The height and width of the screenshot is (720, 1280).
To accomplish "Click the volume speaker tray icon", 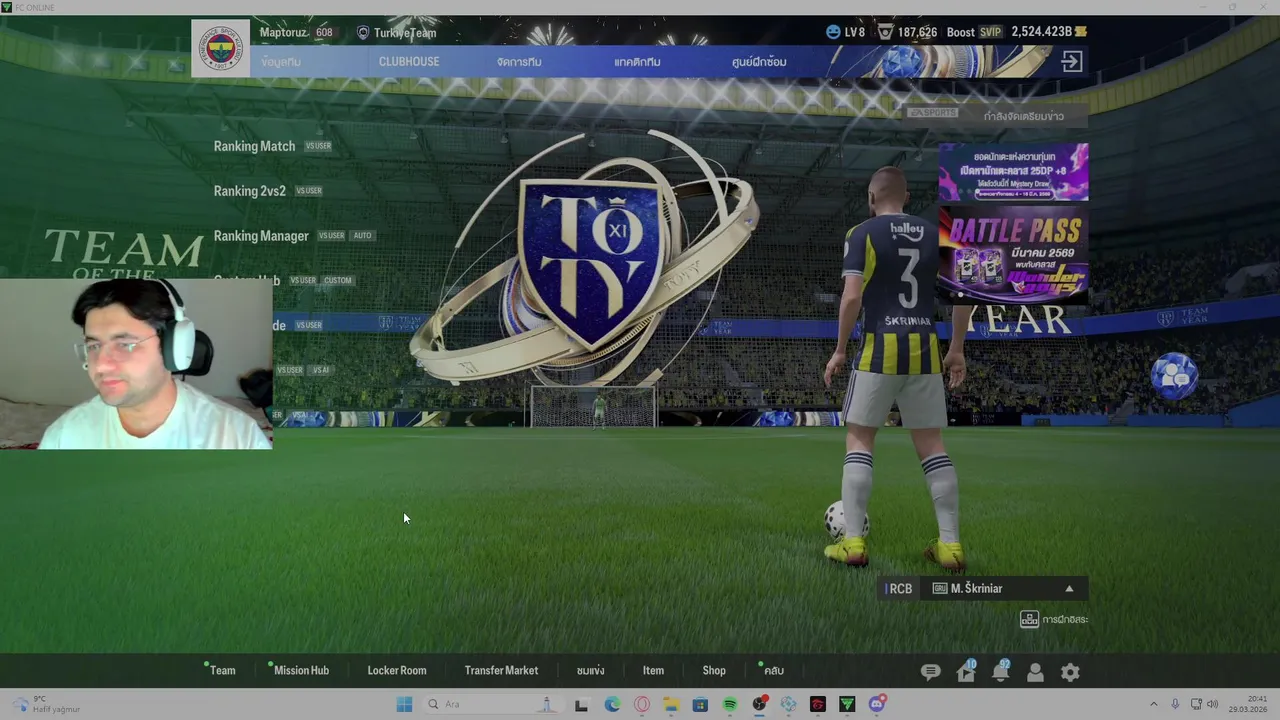I will [x=1212, y=704].
